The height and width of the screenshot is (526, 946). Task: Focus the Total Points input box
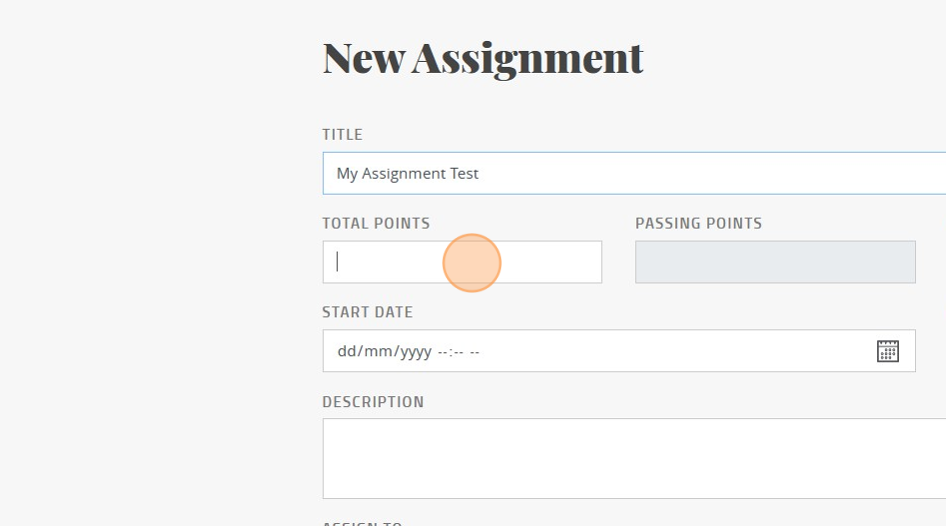(462, 262)
